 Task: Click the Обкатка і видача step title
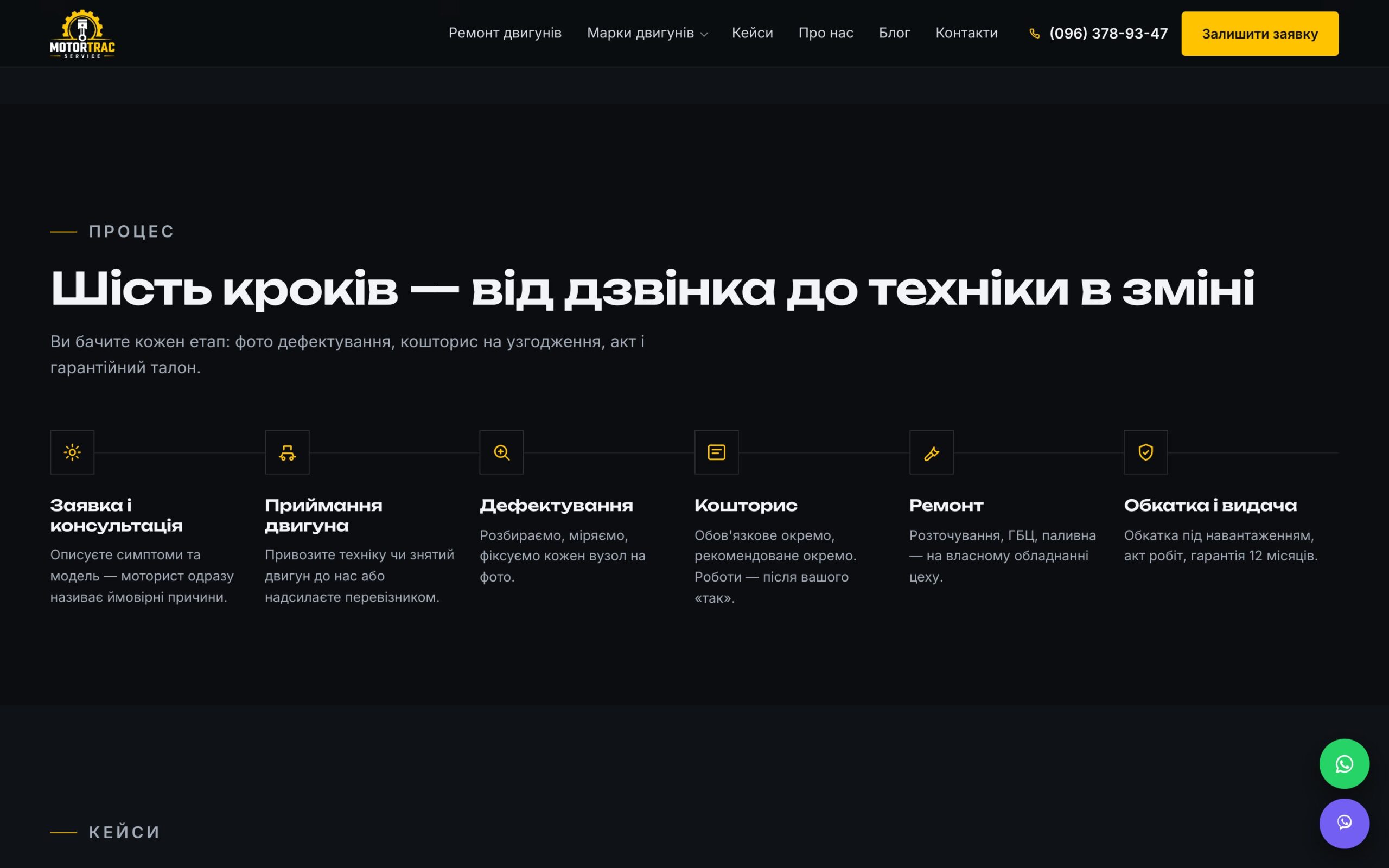(1210, 506)
